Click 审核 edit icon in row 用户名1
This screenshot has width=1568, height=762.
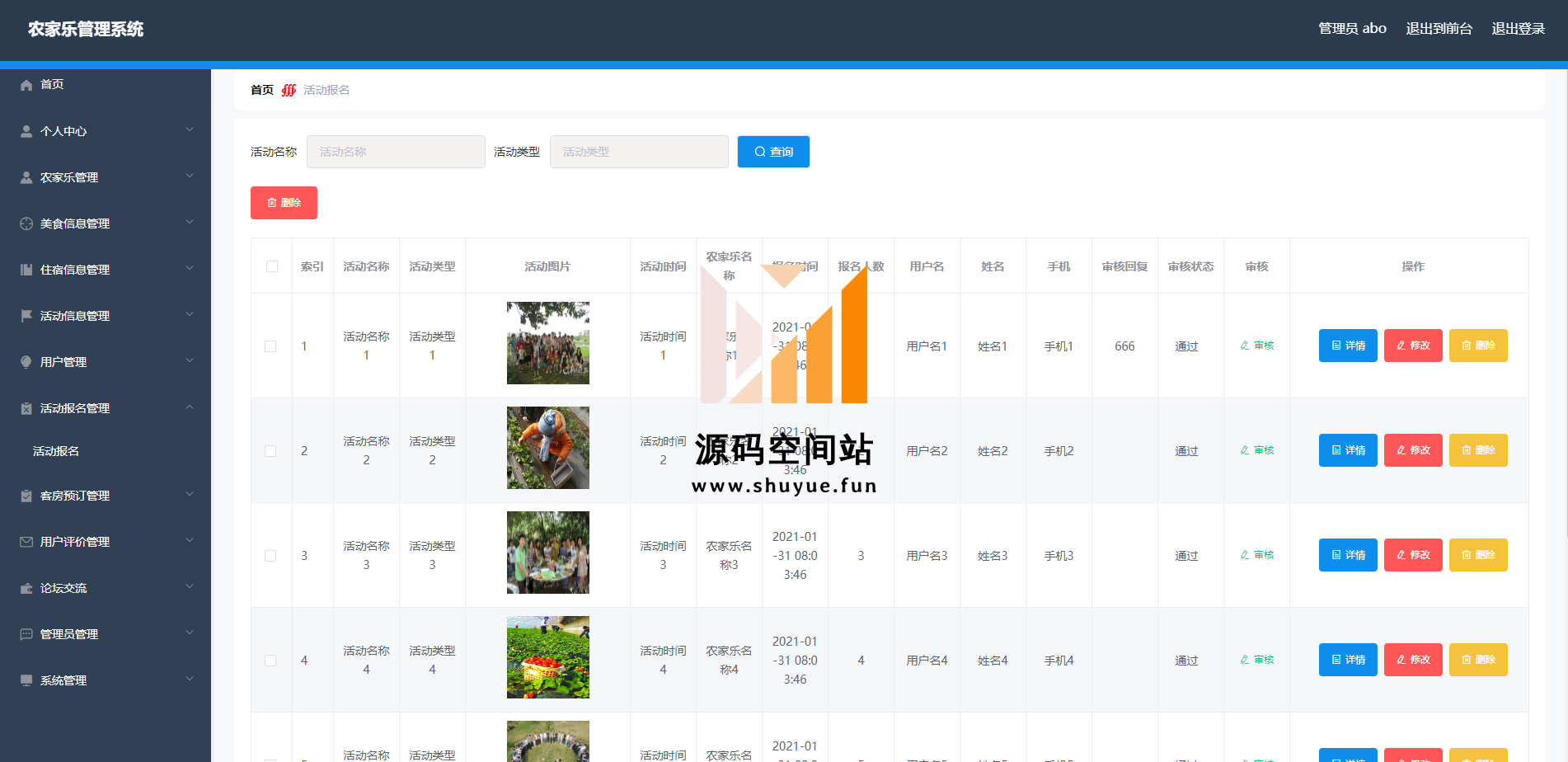click(1245, 346)
